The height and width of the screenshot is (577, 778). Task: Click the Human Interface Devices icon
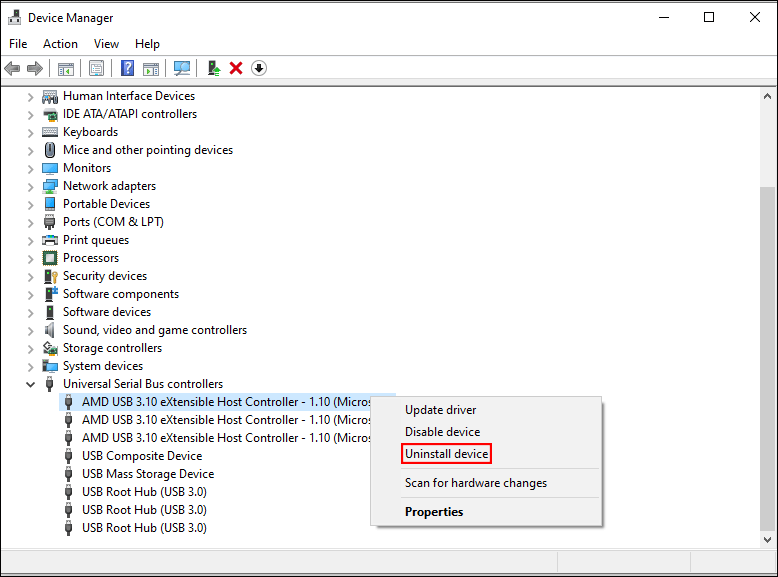(x=50, y=96)
